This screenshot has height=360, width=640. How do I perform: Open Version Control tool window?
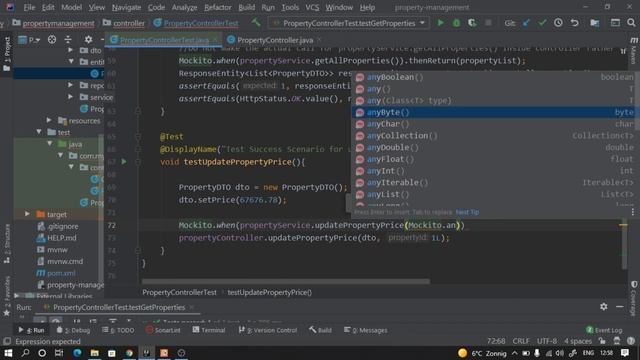coord(268,330)
